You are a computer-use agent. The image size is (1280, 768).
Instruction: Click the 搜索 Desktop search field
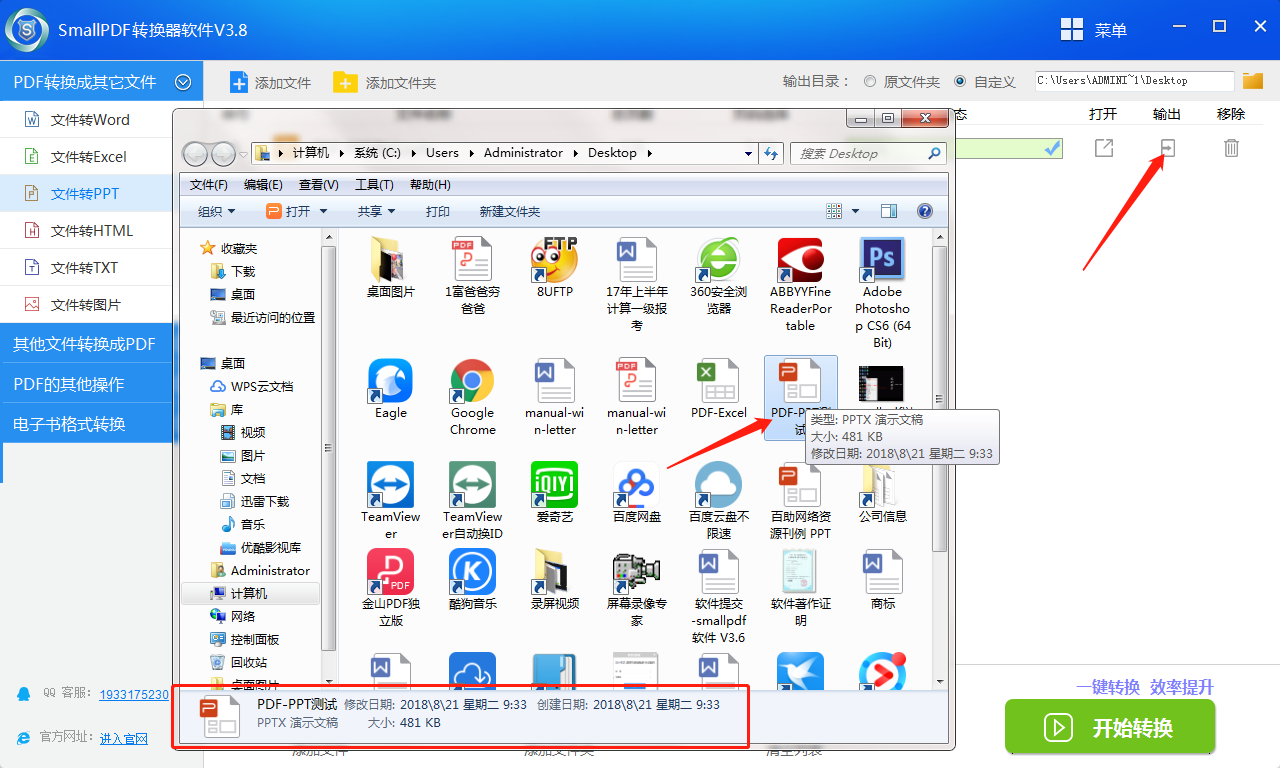868,153
